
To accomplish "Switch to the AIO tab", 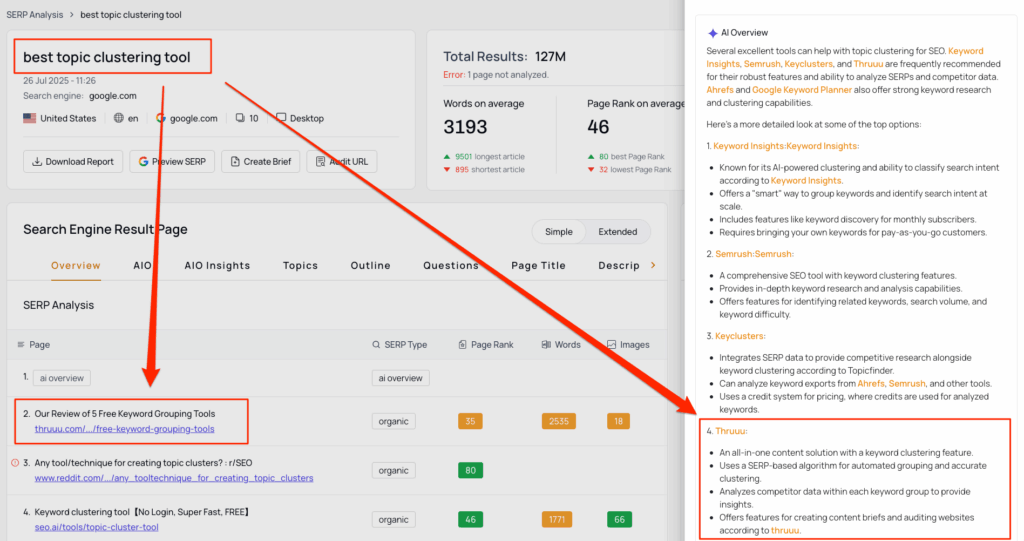I will point(142,265).
